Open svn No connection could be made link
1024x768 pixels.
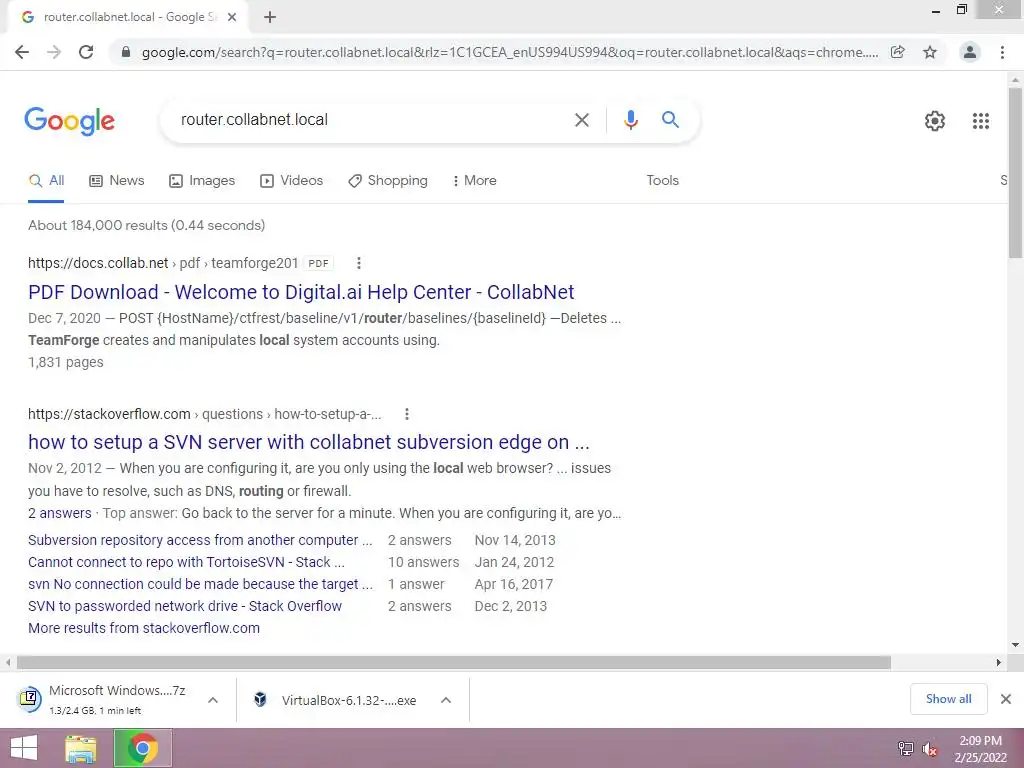(x=200, y=584)
